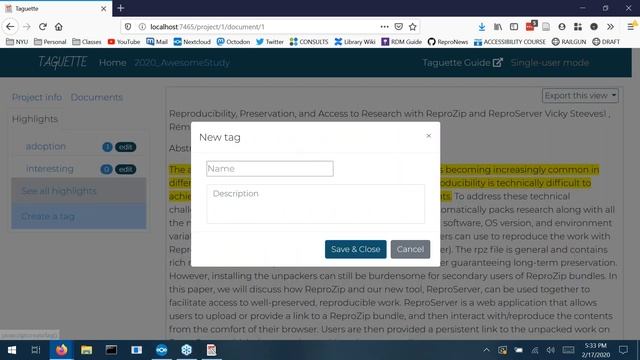Viewport: 640px width, 360px height.
Task: Go back with the browser back arrow
Action: point(10,27)
